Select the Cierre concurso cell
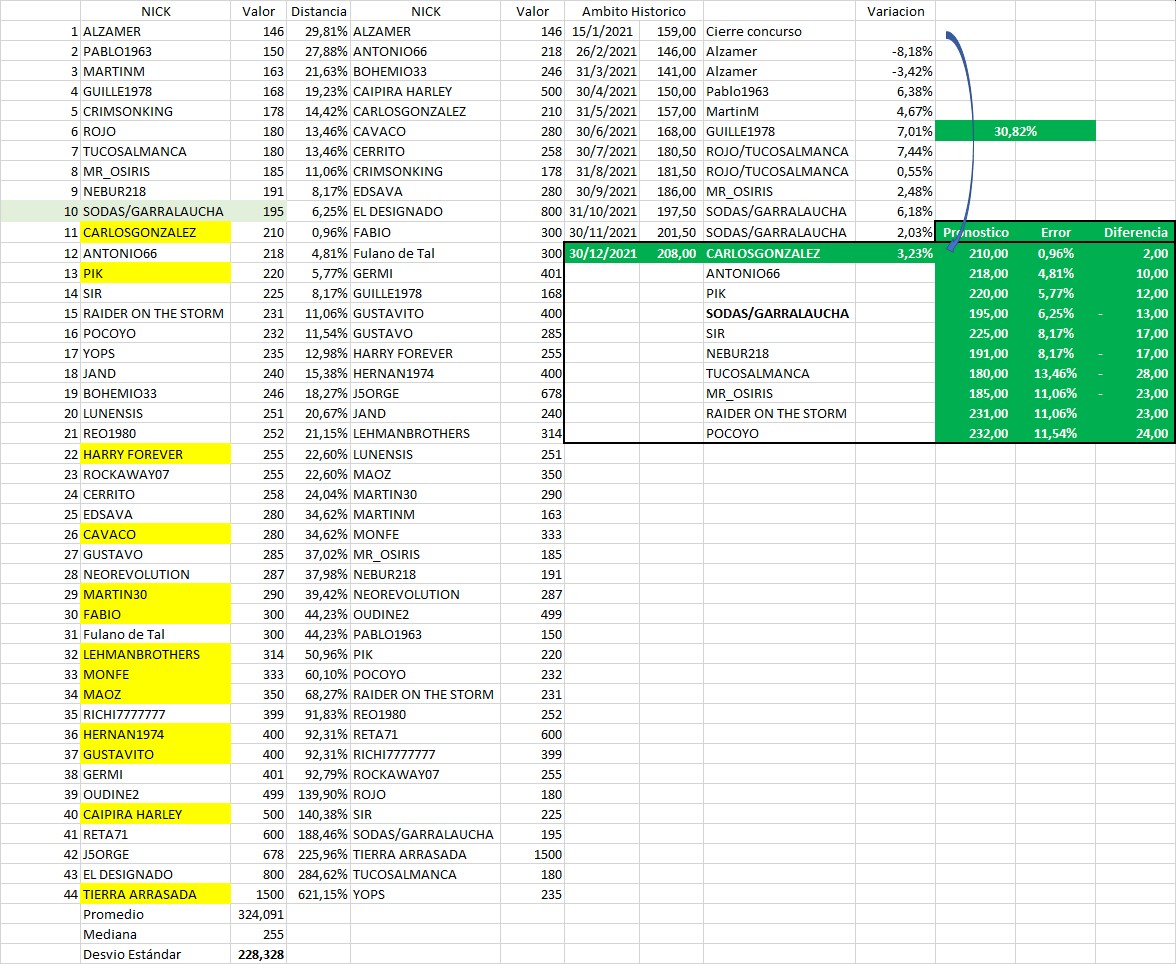 [754, 31]
